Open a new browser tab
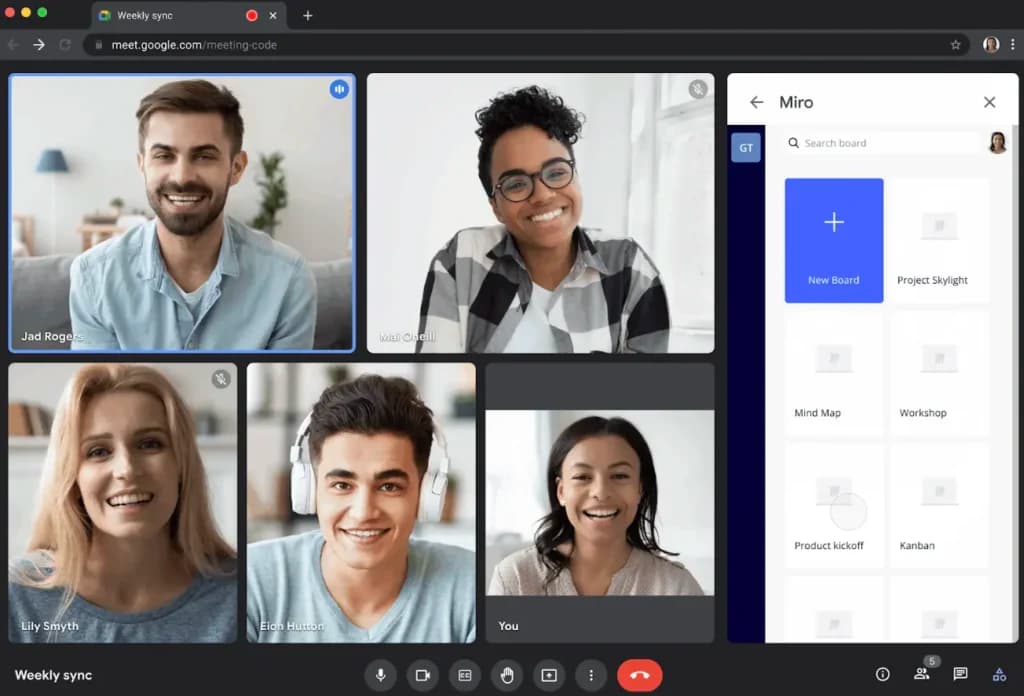The width and height of the screenshot is (1024, 696). coord(308,15)
